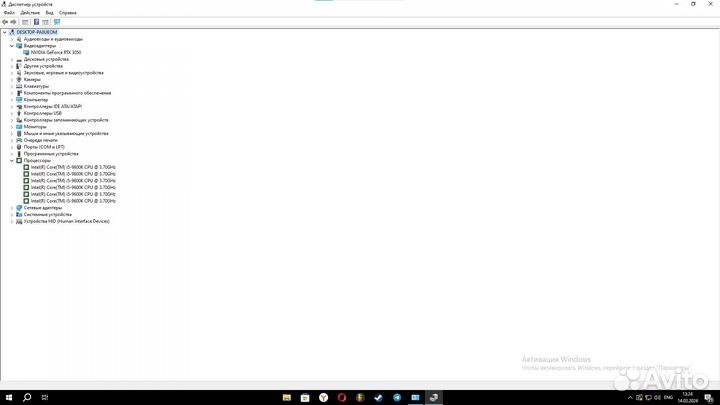Click scan for hardware changes monitor icon
Viewport: 720px width, 405px height.
point(57,22)
